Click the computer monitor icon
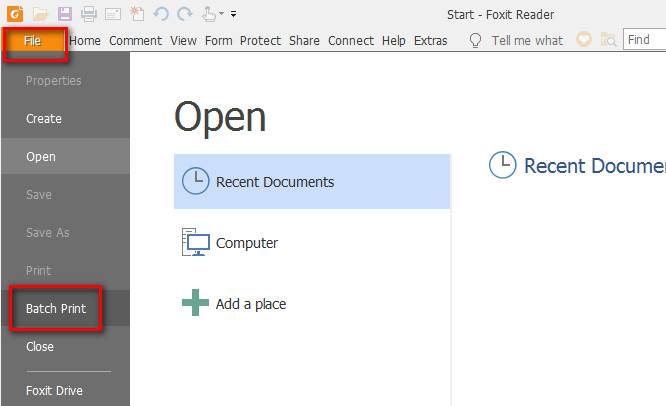 pos(196,242)
